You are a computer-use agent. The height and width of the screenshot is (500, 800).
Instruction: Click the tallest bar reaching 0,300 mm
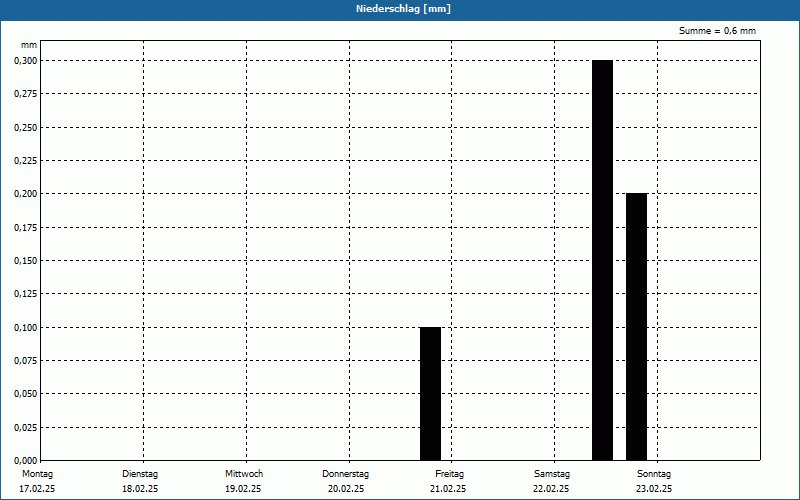tap(603, 260)
